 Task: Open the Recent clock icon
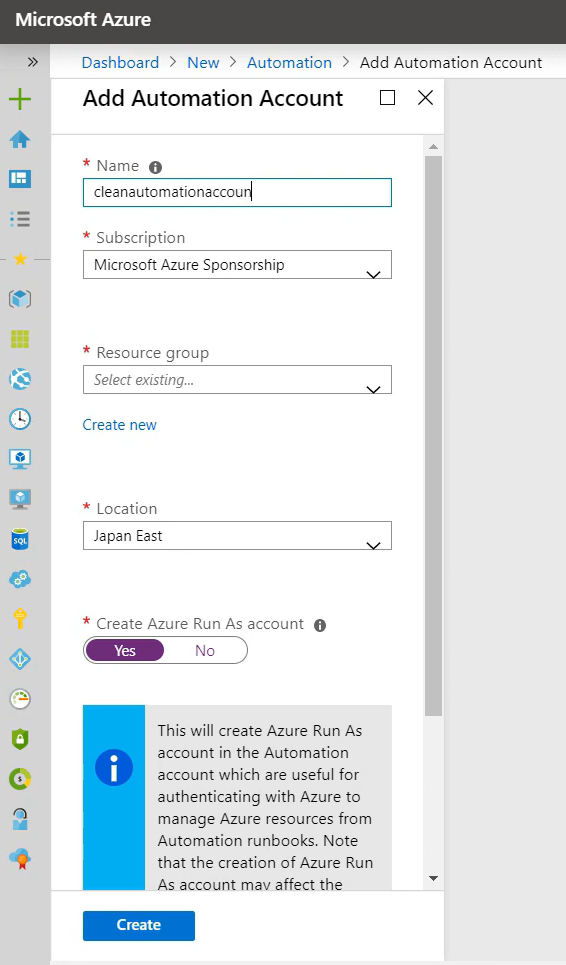point(20,419)
